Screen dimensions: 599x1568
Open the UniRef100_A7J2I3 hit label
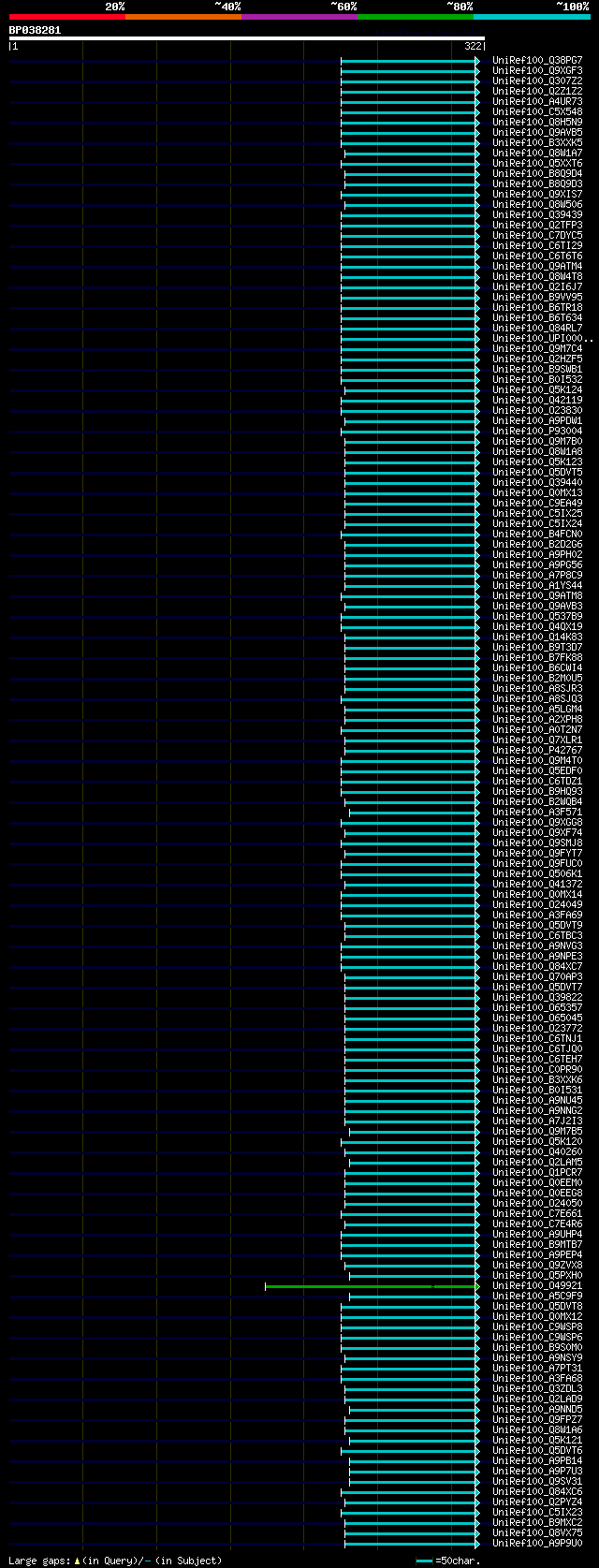[537, 1121]
